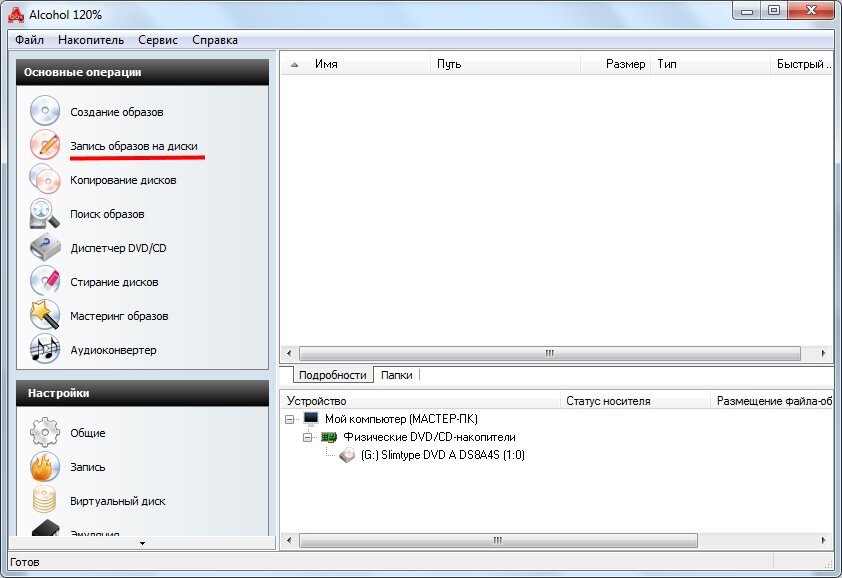Select Мой компьютер (МАСТЕР-ПК) row

click(401, 419)
